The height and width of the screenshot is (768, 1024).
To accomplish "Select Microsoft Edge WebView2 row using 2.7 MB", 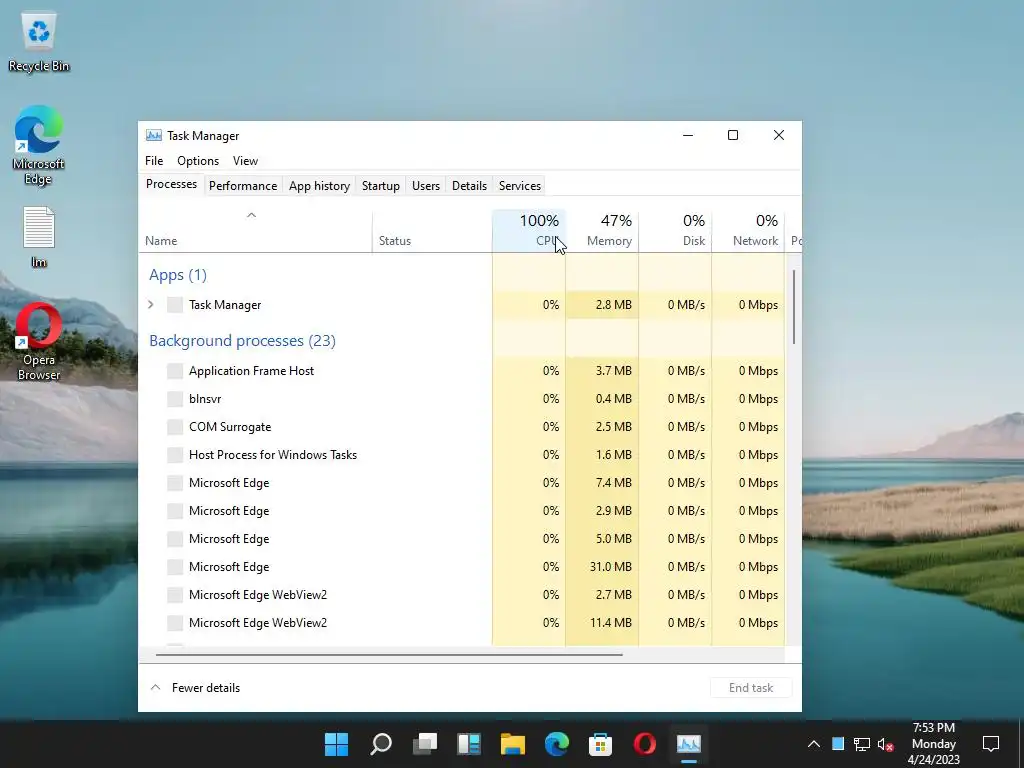I will [462, 596].
